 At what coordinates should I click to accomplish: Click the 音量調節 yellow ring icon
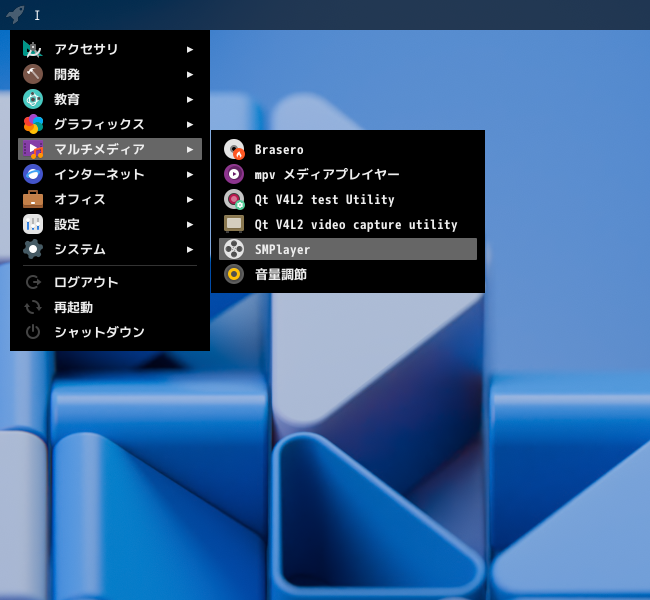click(x=234, y=274)
